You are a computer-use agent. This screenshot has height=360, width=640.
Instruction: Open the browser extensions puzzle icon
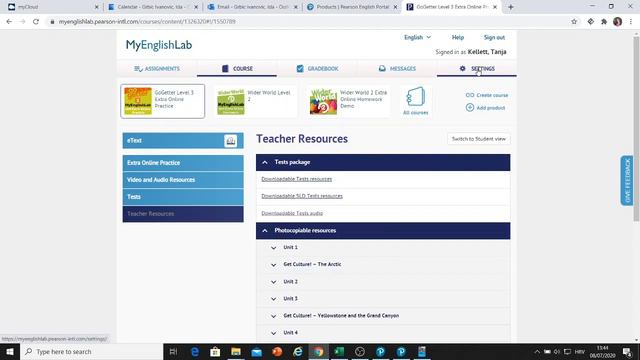pos(604,22)
